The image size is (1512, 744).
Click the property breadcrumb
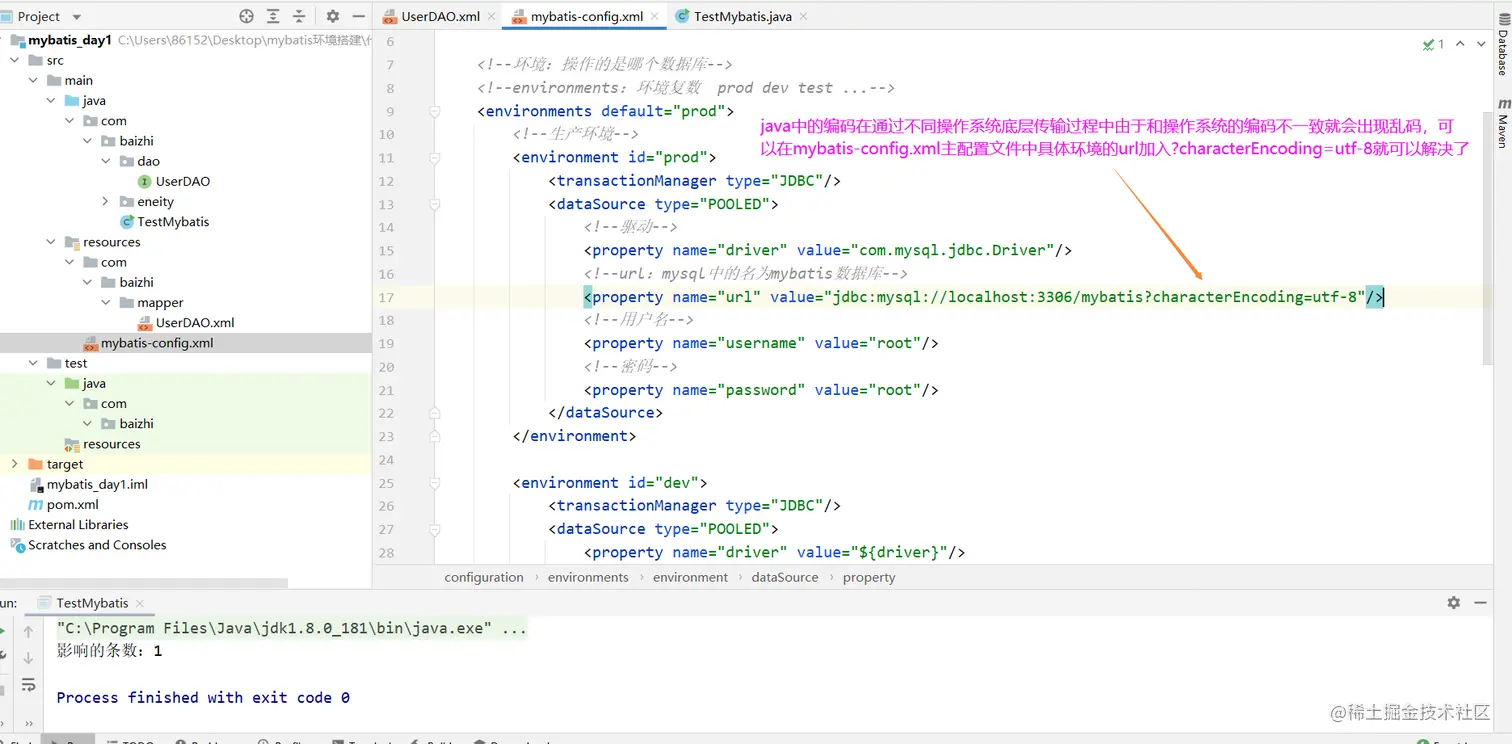point(869,577)
